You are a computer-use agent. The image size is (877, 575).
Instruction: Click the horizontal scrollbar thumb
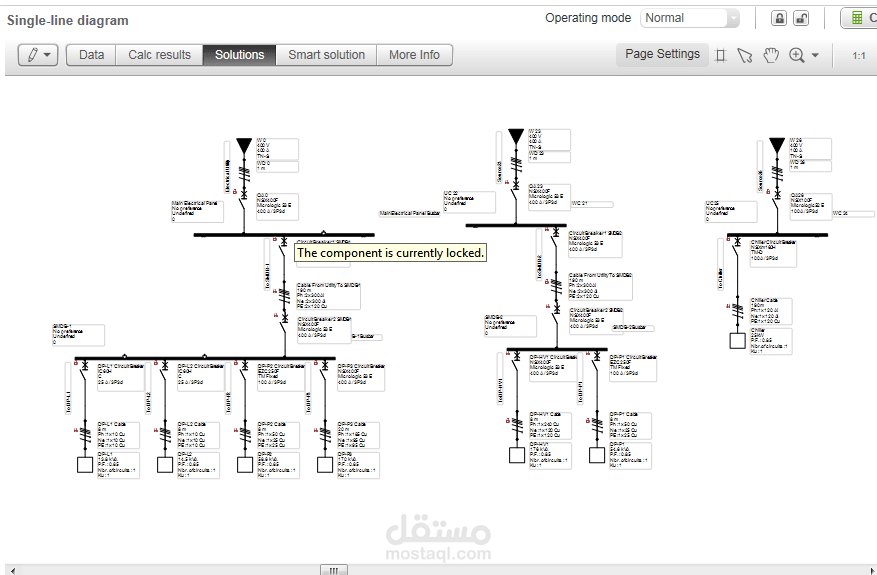pyautogui.click(x=334, y=570)
